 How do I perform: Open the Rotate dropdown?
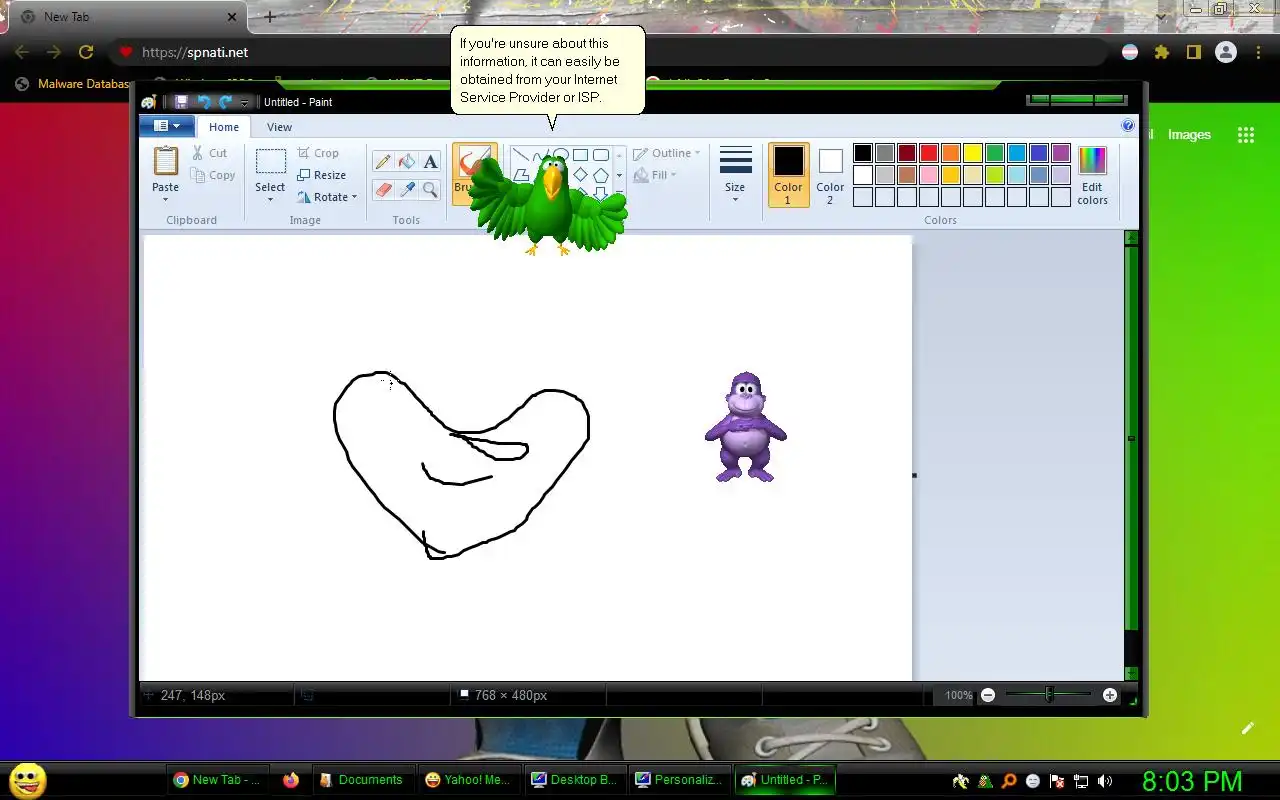[327, 197]
